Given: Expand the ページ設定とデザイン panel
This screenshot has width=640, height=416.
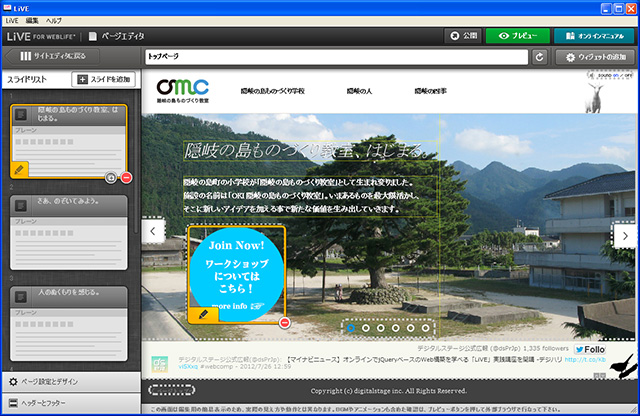Looking at the screenshot, I should click(70, 381).
